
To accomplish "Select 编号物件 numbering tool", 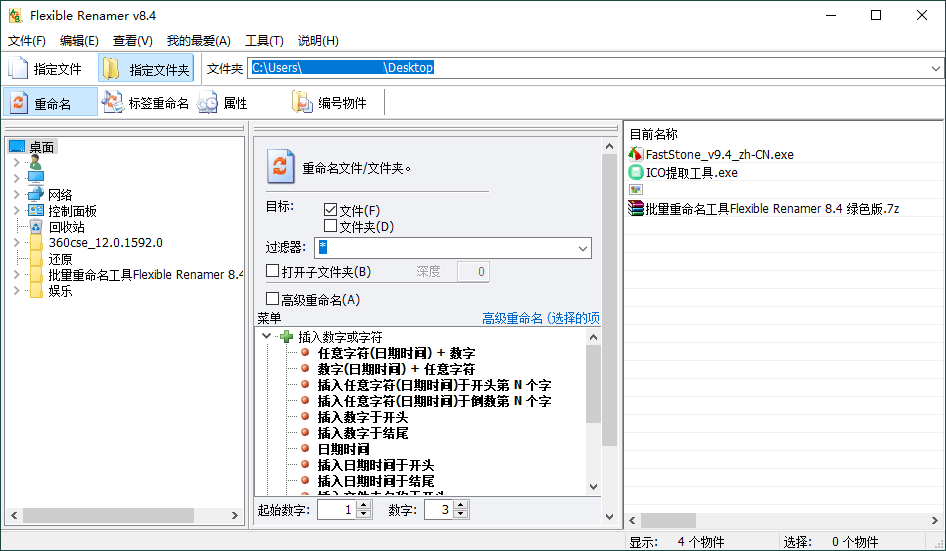I will point(302,103).
